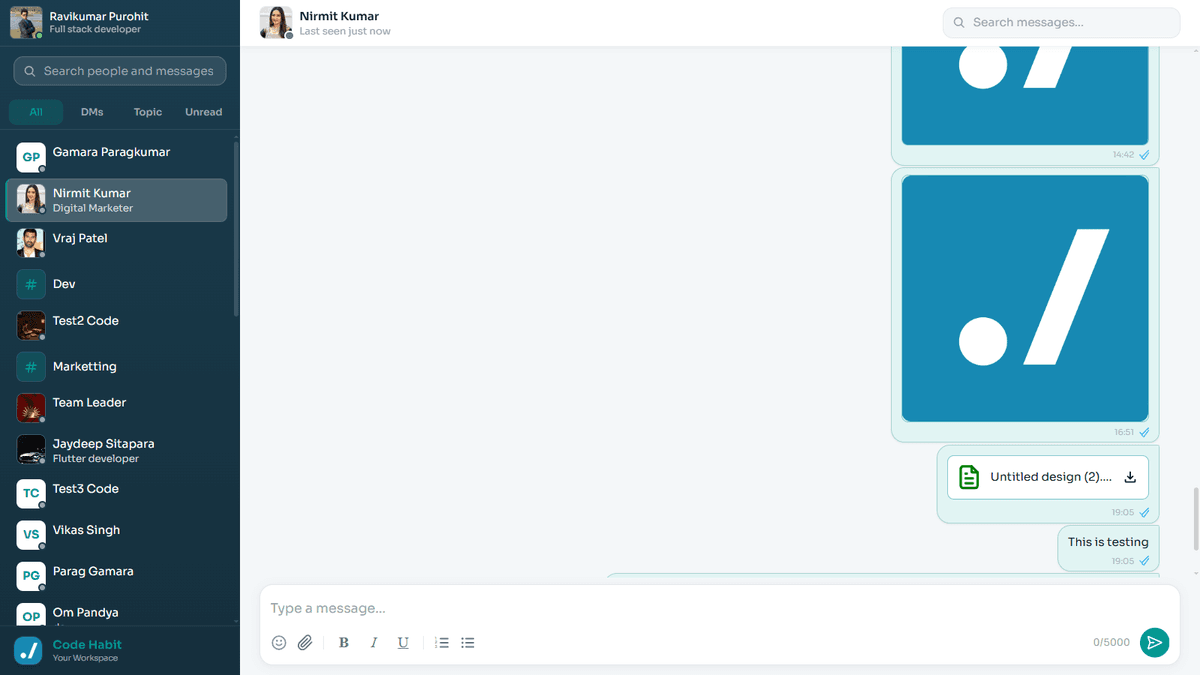This screenshot has width=1200, height=675.
Task: Open chat with Vikas Singh
Action: [x=116, y=535]
